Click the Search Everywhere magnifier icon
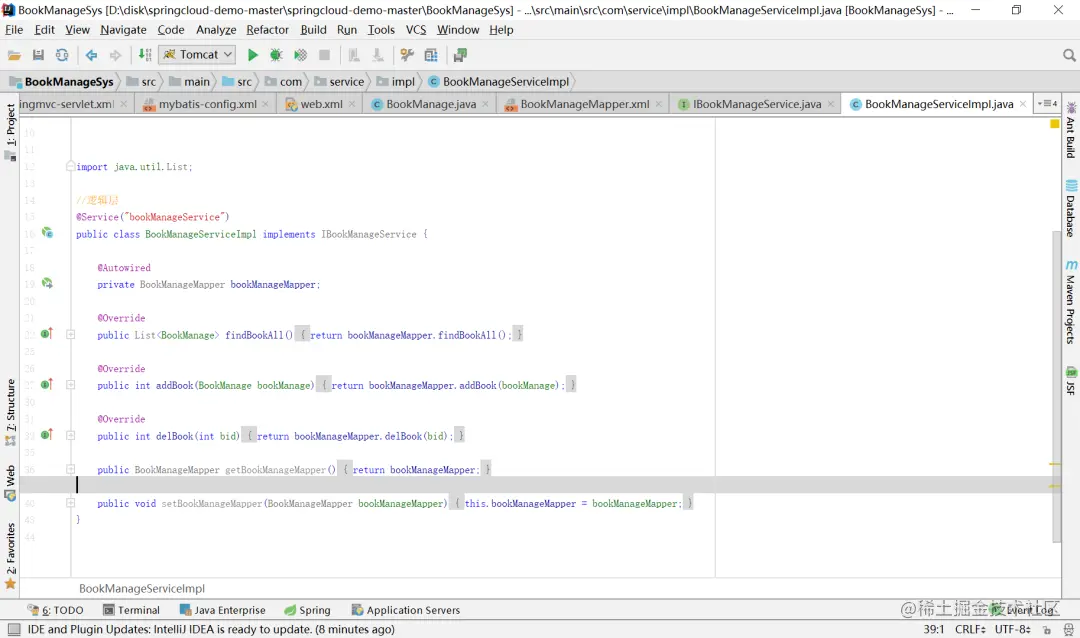The height and width of the screenshot is (638, 1080). 1069,55
